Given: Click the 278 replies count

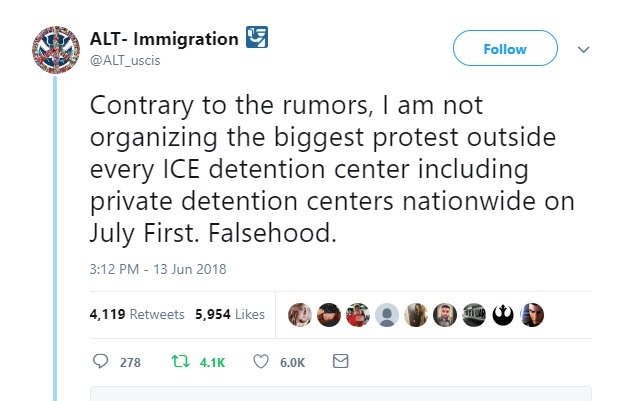Looking at the screenshot, I should [x=130, y=363].
